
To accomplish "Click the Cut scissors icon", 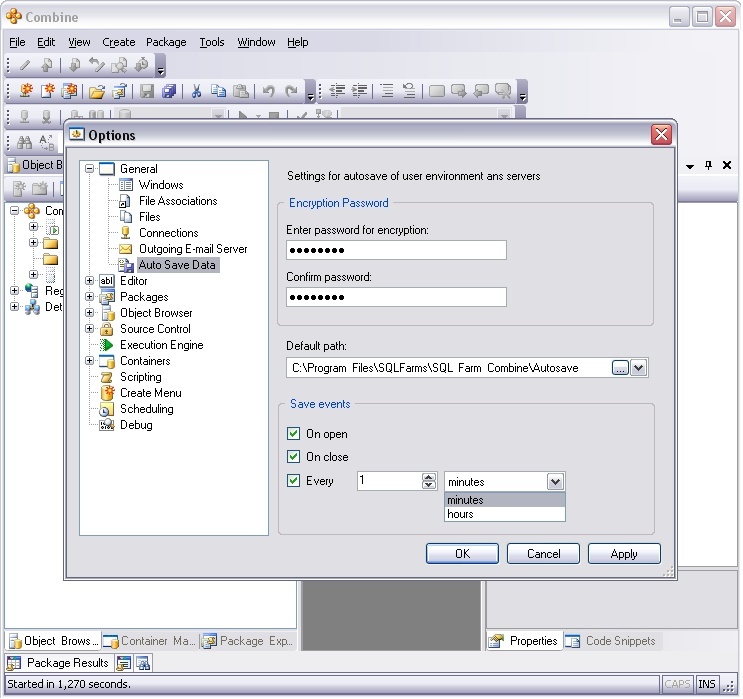I will [x=196, y=91].
